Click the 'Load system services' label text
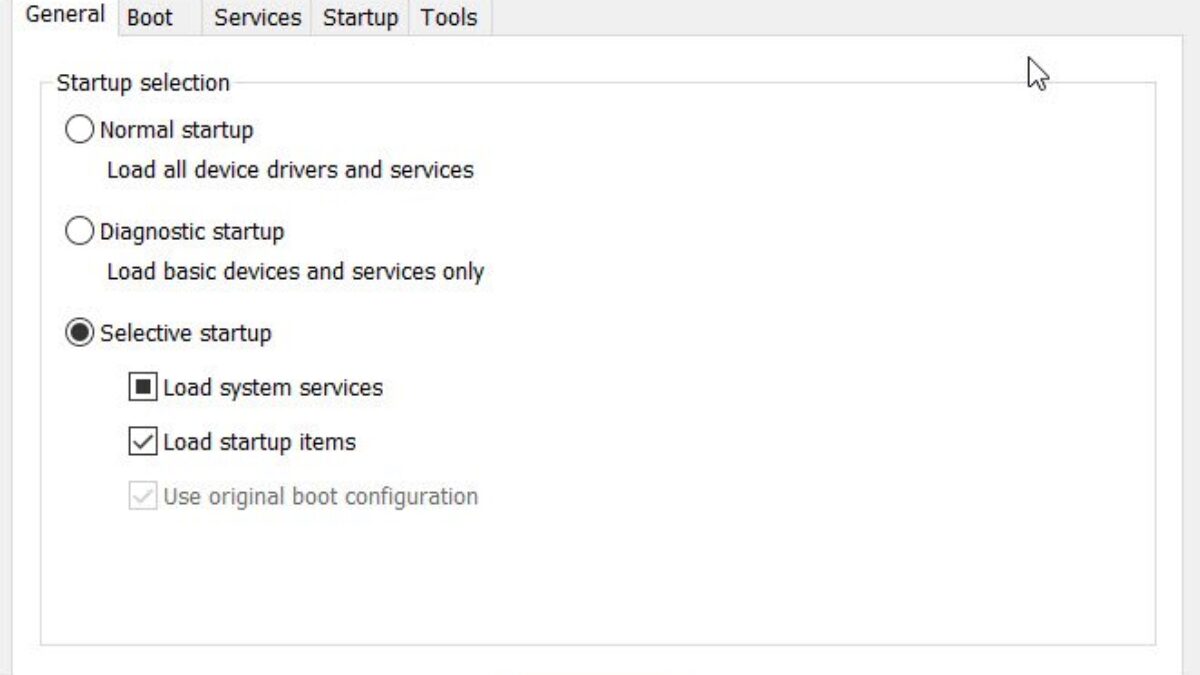Screen dimensions: 1200x675 pos(273,387)
